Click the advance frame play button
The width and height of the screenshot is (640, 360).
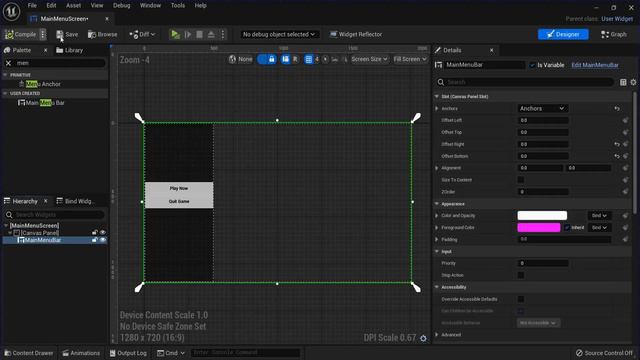188,35
